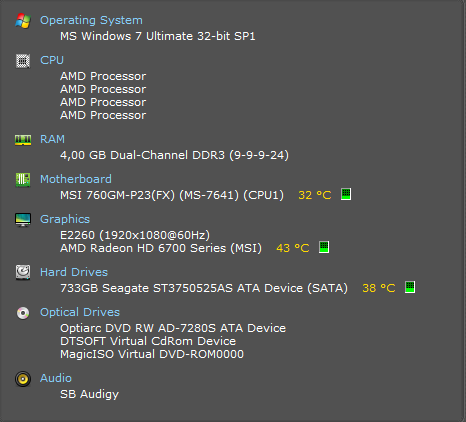Open the Audio section link
The image size is (466, 422).
click(56, 378)
